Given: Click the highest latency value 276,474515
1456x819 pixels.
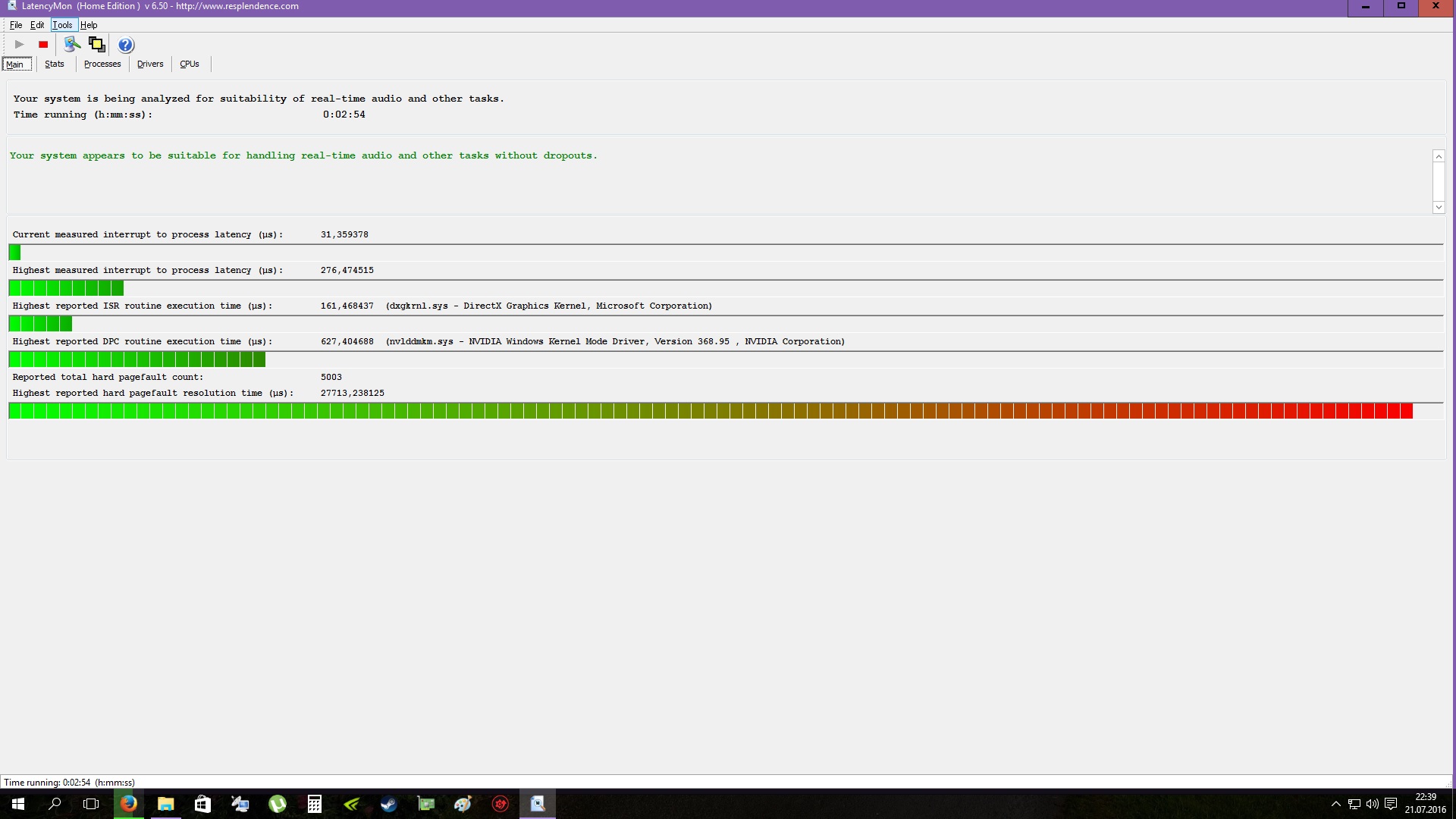Looking at the screenshot, I should tap(347, 270).
